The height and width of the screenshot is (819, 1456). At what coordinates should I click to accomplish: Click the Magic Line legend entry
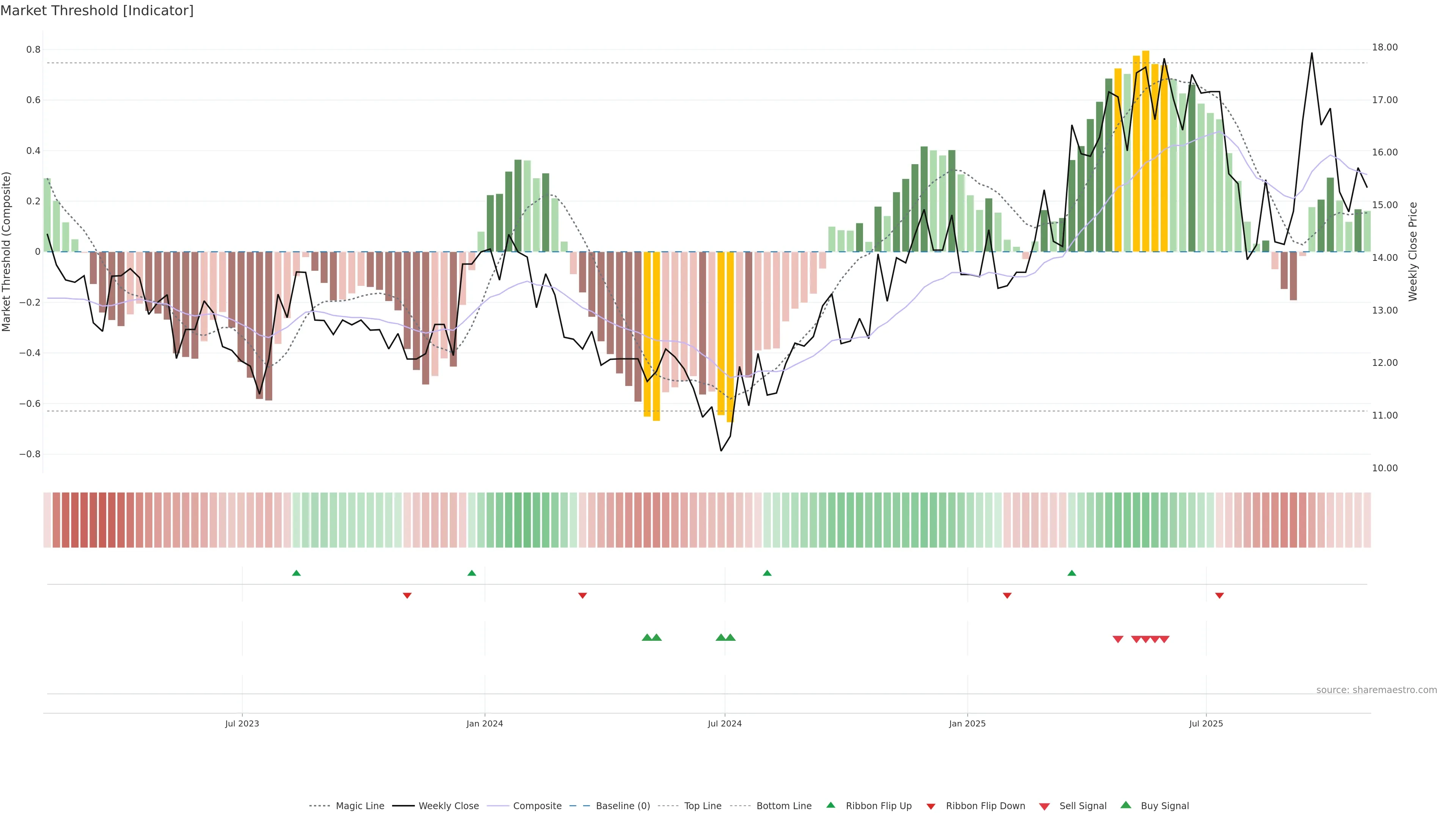(x=359, y=806)
